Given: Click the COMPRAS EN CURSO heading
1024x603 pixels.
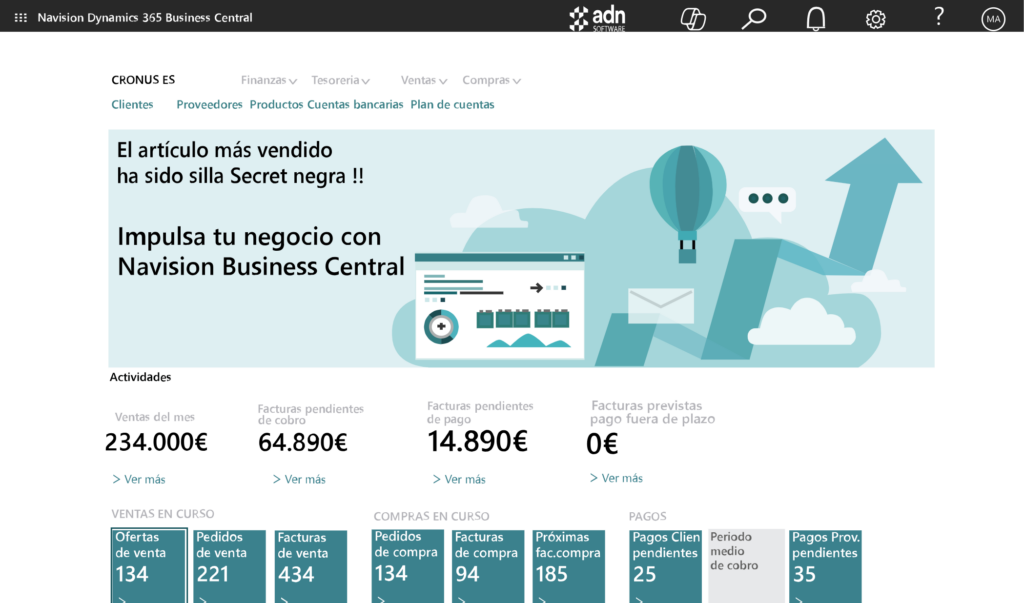Looking at the screenshot, I should (x=431, y=516).
